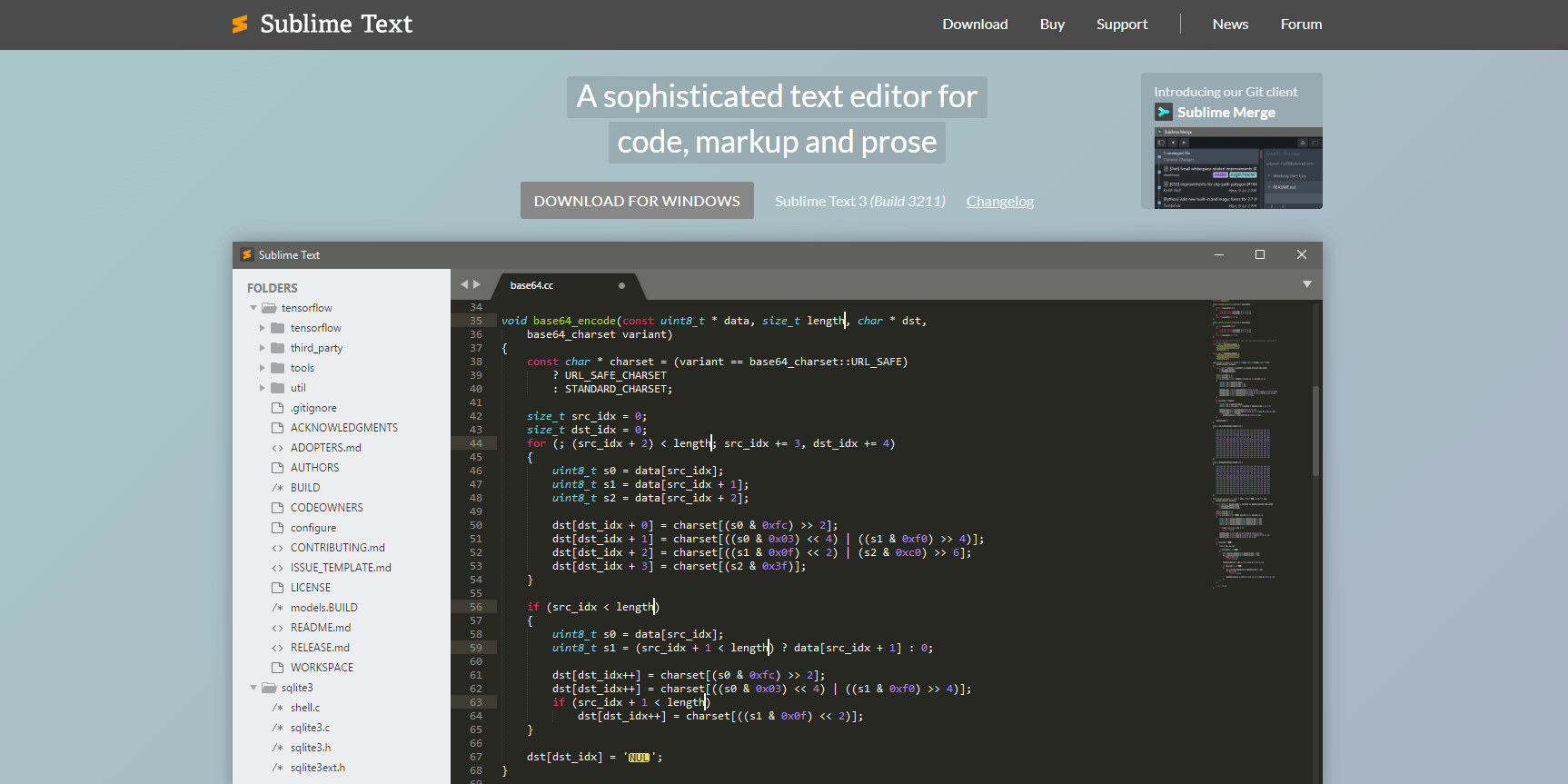This screenshot has width=1568, height=784.
Task: Click the editor vertical scrollbar thumb
Action: (1315, 432)
